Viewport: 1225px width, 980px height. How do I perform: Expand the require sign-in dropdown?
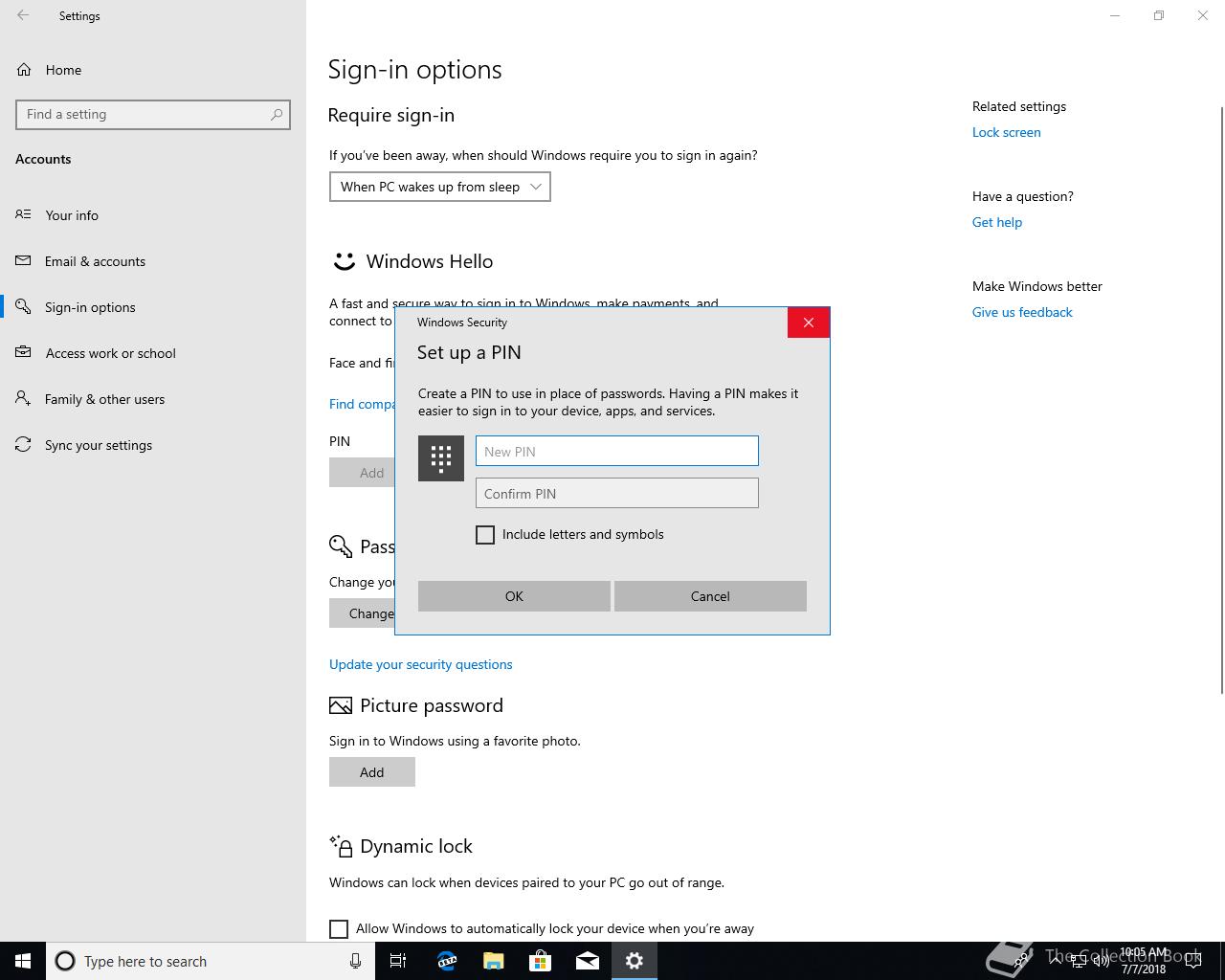point(440,187)
